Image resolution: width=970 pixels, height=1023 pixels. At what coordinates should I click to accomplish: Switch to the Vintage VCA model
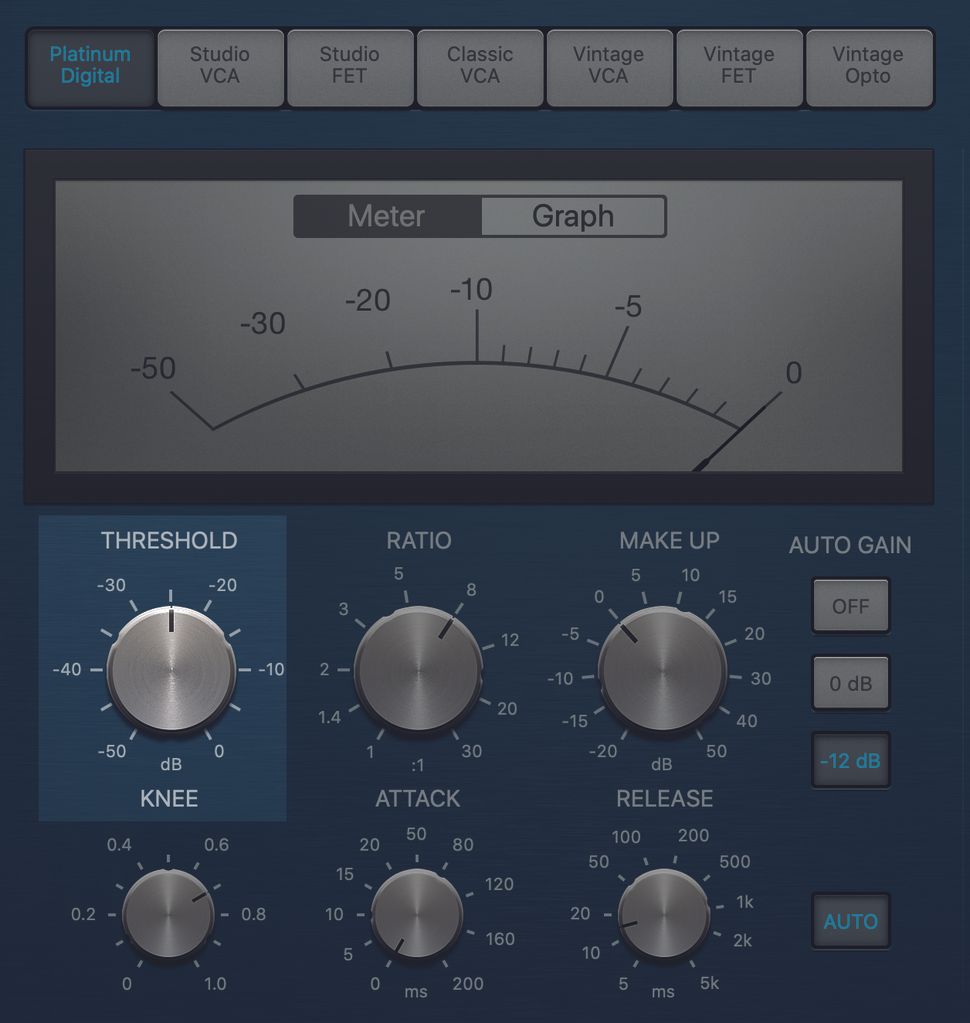609,67
